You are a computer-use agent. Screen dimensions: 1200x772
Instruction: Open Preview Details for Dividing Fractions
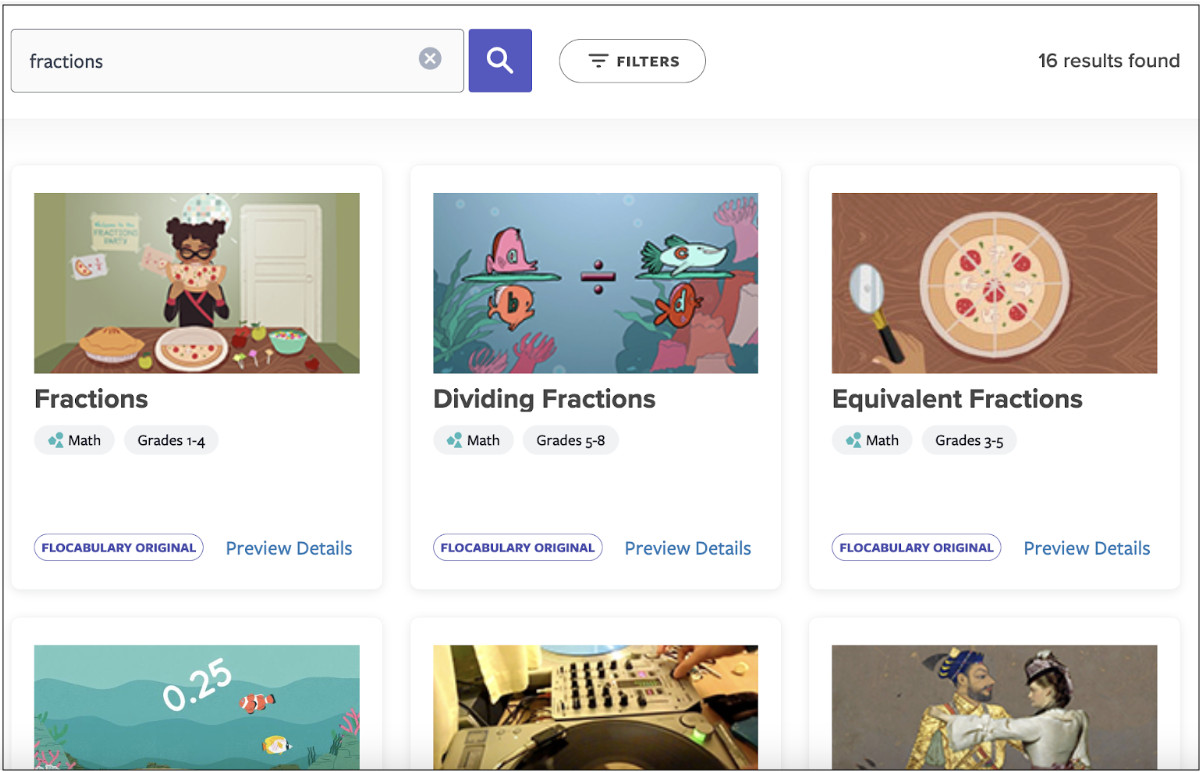pyautogui.click(x=688, y=548)
